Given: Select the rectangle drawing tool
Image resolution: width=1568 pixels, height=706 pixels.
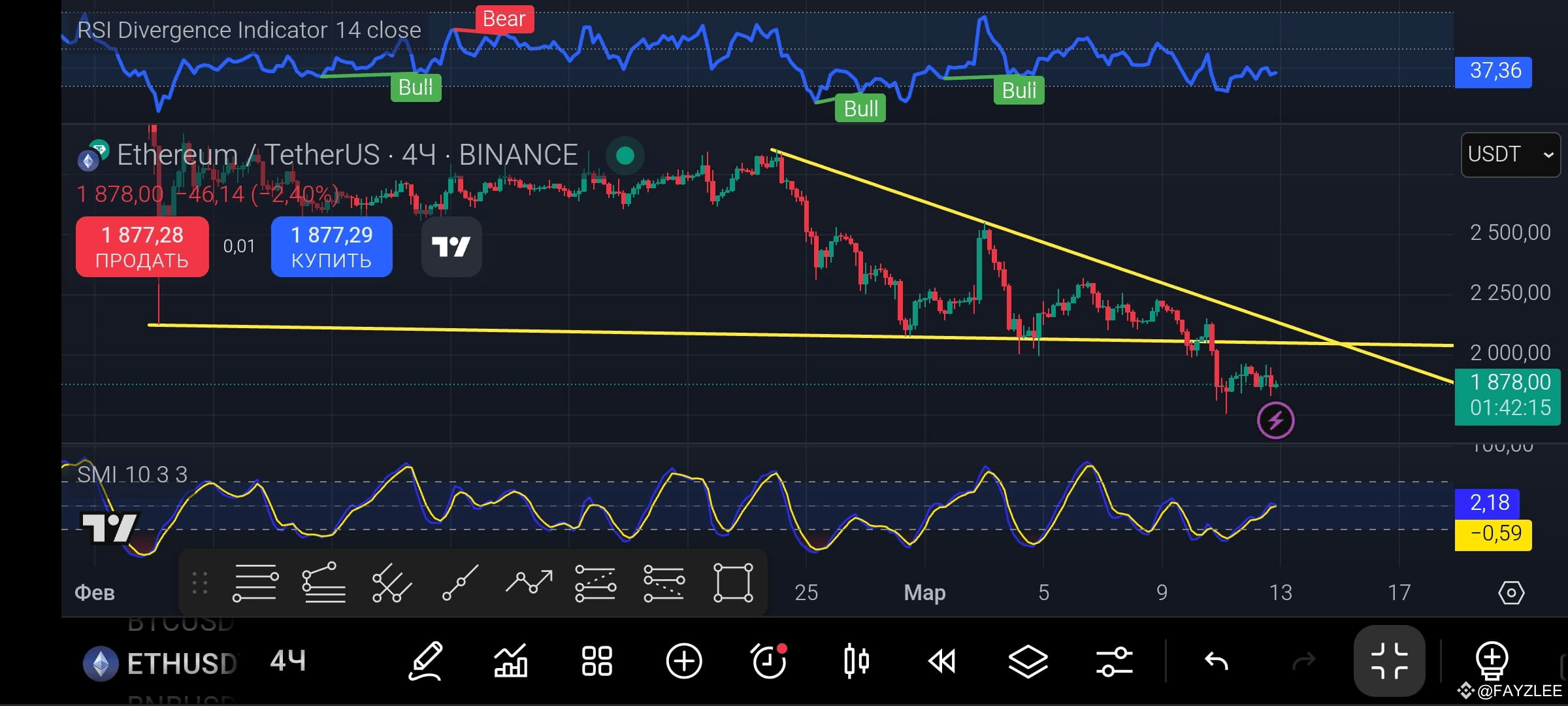Looking at the screenshot, I should coord(733,584).
